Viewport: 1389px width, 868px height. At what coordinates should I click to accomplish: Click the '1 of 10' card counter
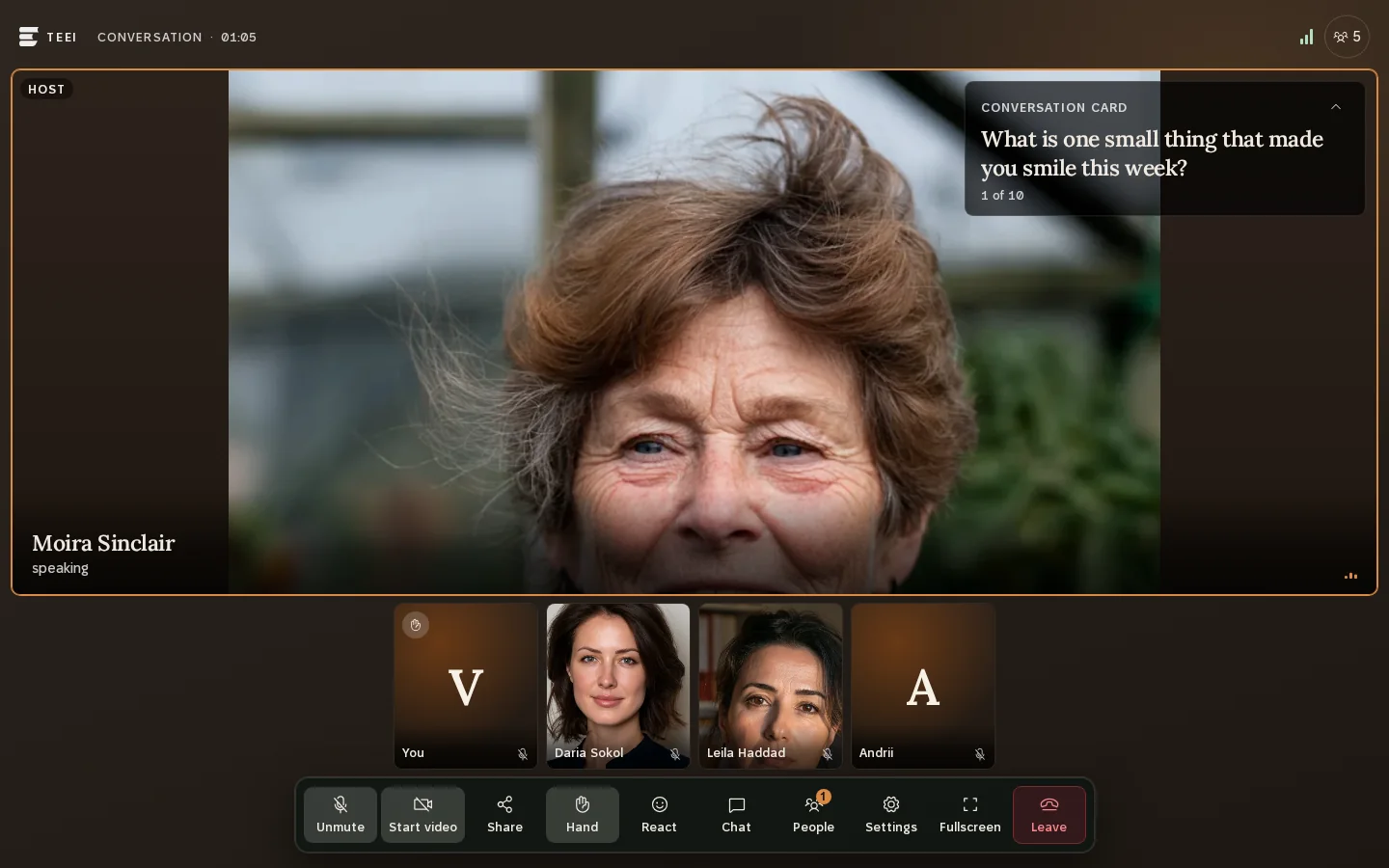pyautogui.click(x=1002, y=195)
